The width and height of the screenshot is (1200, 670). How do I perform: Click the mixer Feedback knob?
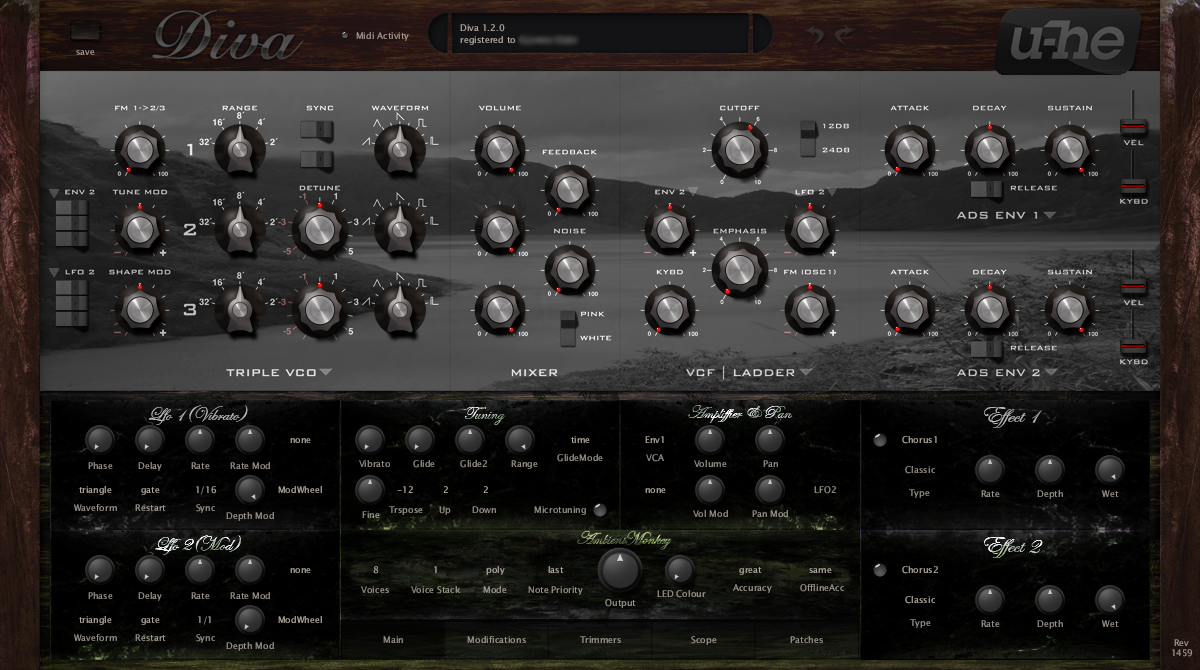tap(568, 188)
